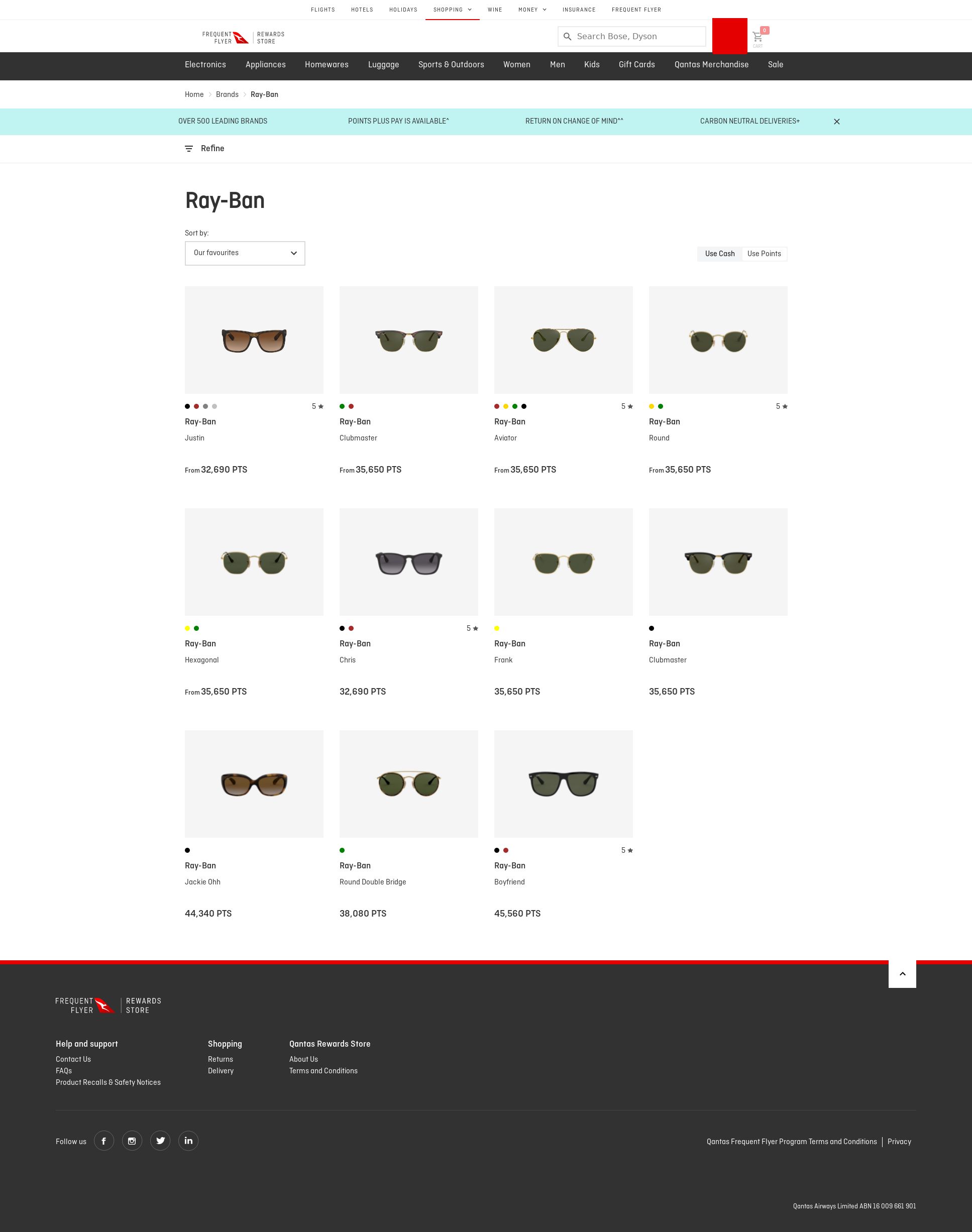Close the teal promo banner

click(x=836, y=122)
